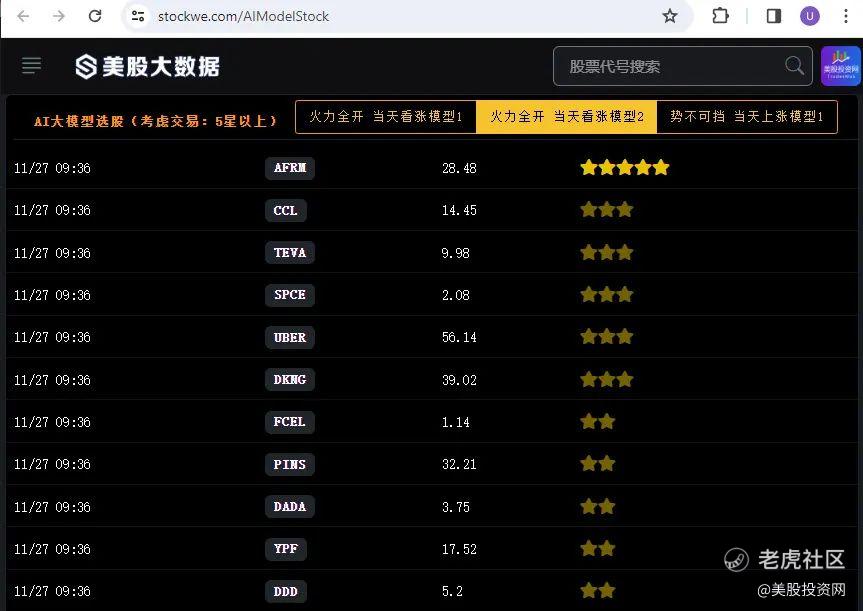Reload the page with the refresh icon
863x611 pixels.
95,16
